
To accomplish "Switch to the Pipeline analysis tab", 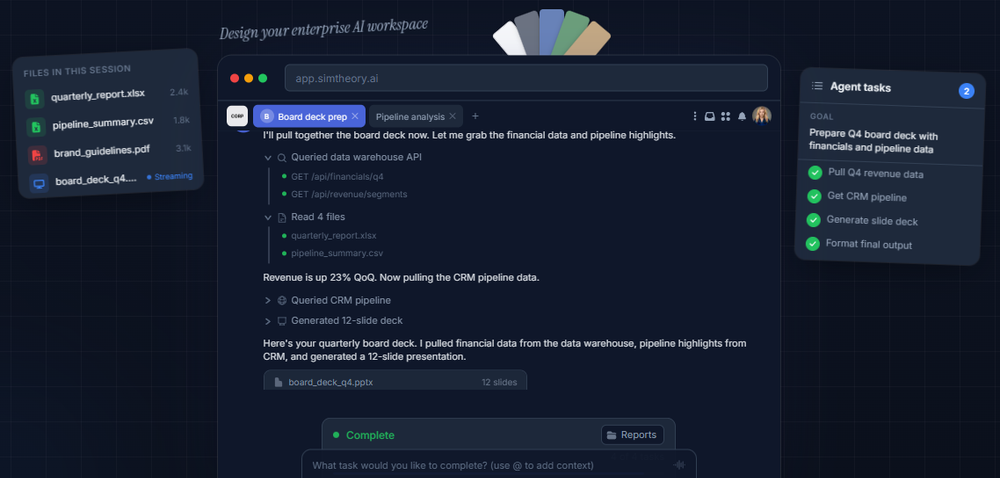I will point(410,116).
